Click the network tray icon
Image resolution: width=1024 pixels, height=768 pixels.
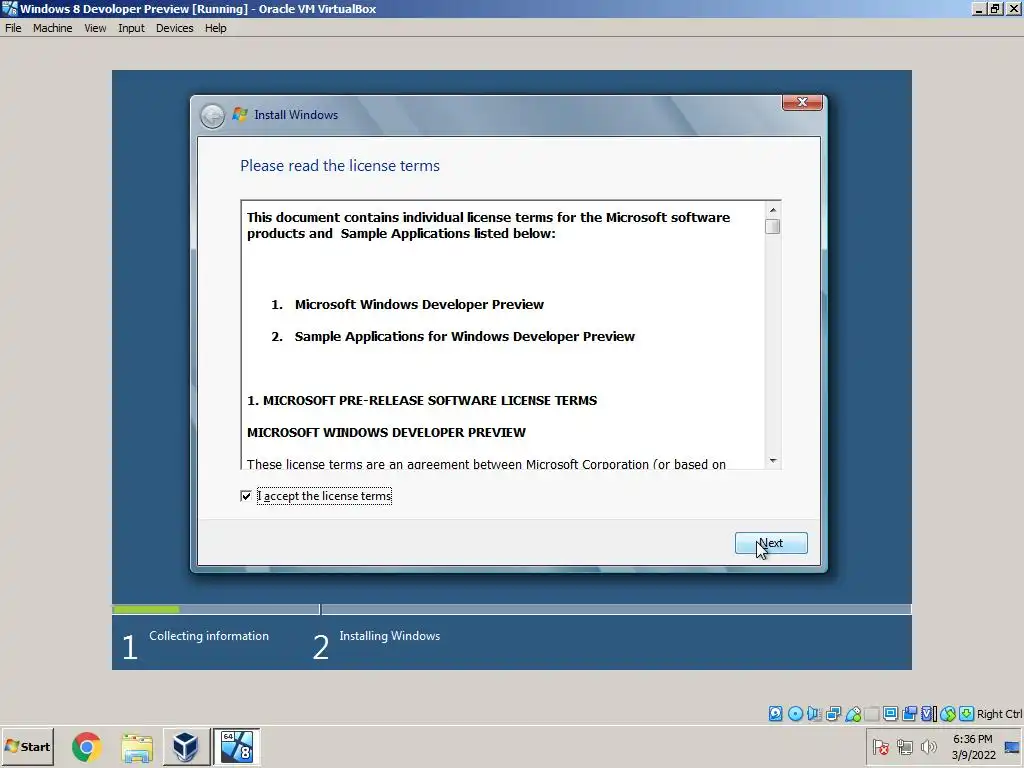[x=904, y=746]
